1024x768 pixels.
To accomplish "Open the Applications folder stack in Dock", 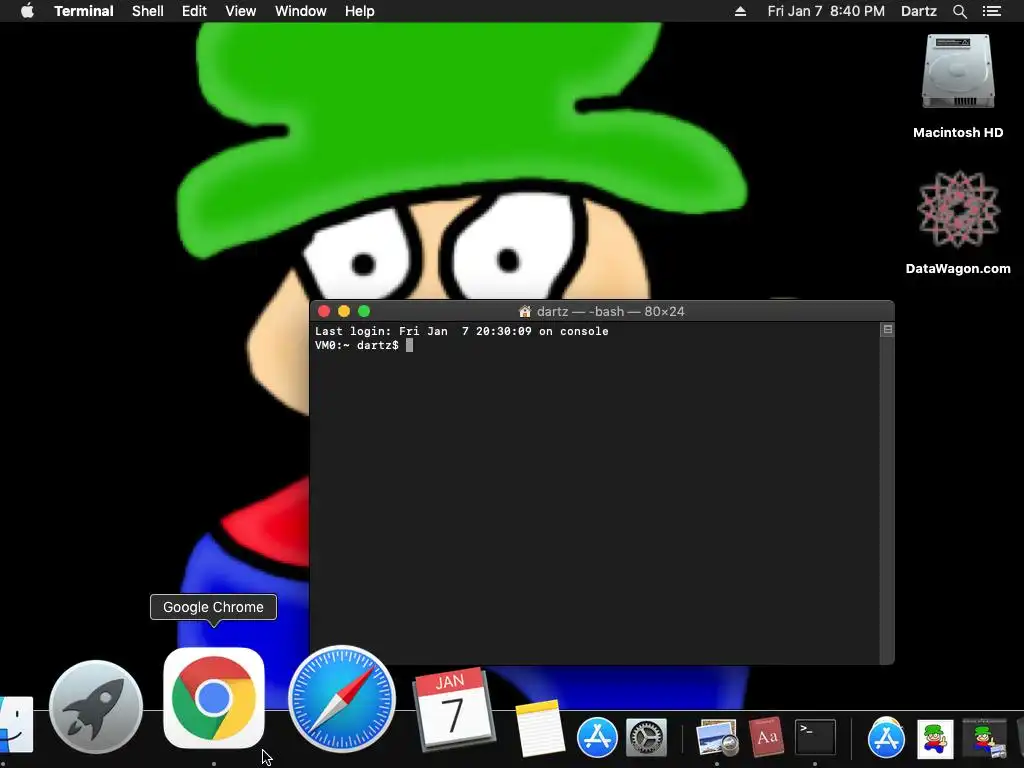I will click(x=886, y=737).
